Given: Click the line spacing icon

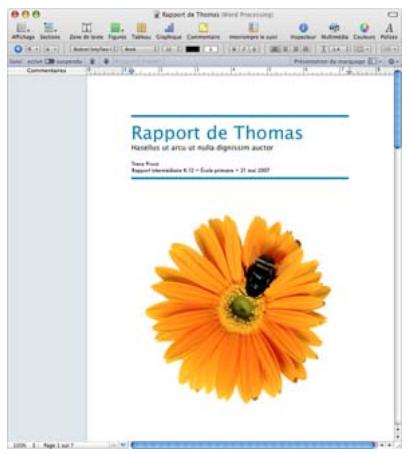Looking at the screenshot, I should (323, 49).
